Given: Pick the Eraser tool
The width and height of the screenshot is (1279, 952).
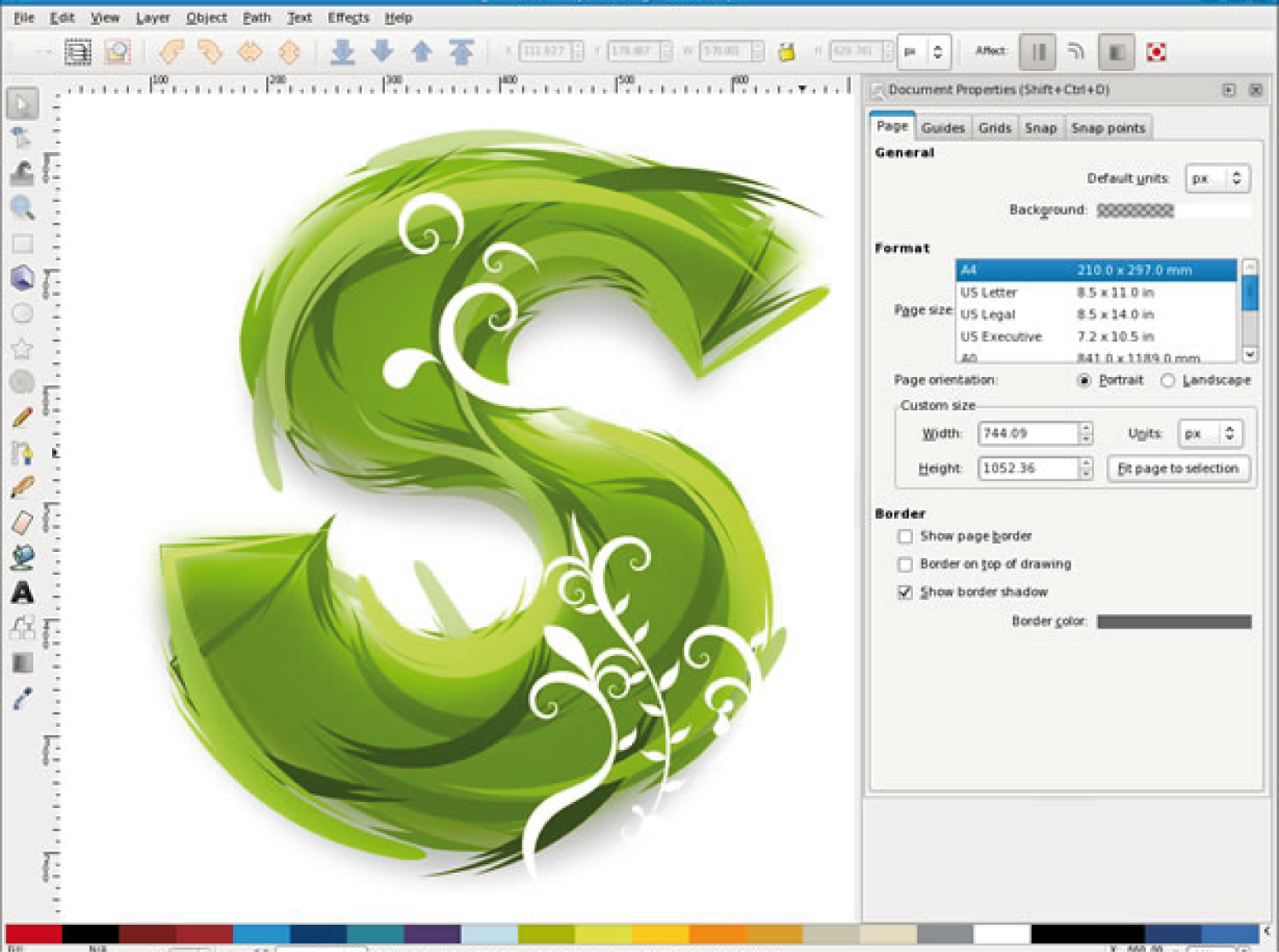Looking at the screenshot, I should click(22, 521).
